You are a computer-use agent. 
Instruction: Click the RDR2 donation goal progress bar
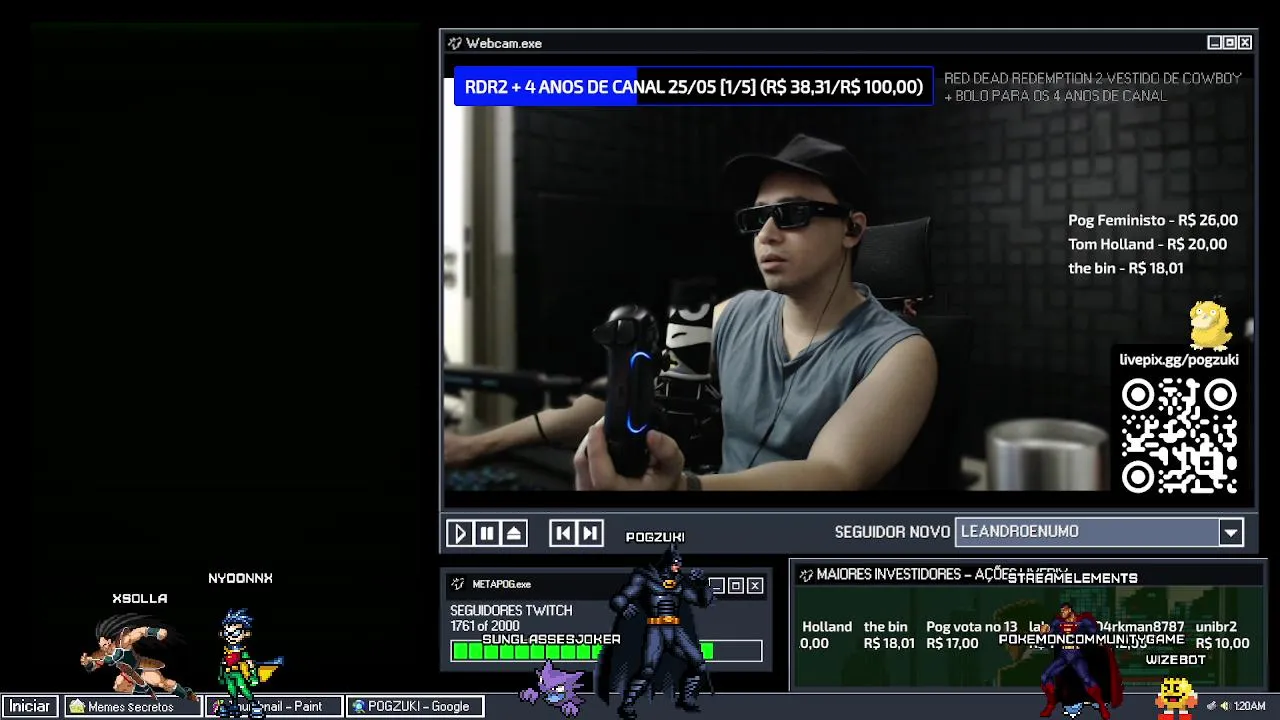693,87
